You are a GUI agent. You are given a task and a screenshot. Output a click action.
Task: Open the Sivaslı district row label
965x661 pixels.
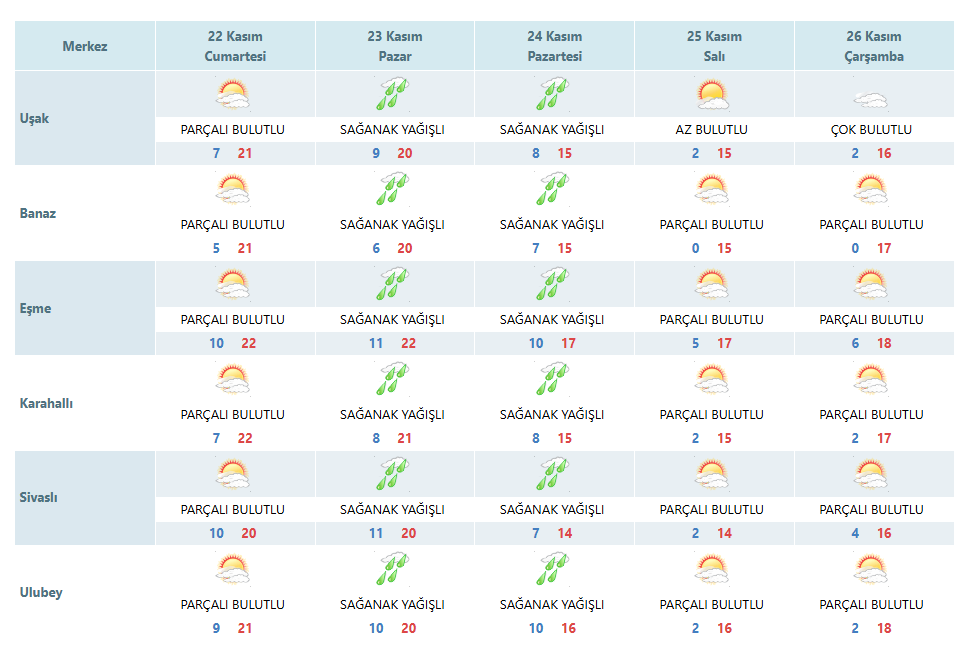tap(38, 497)
